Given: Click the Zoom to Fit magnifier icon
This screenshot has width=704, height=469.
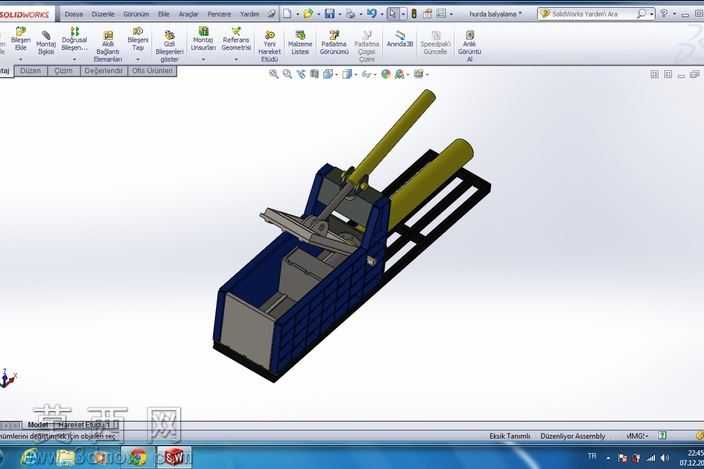Looking at the screenshot, I should [x=273, y=74].
